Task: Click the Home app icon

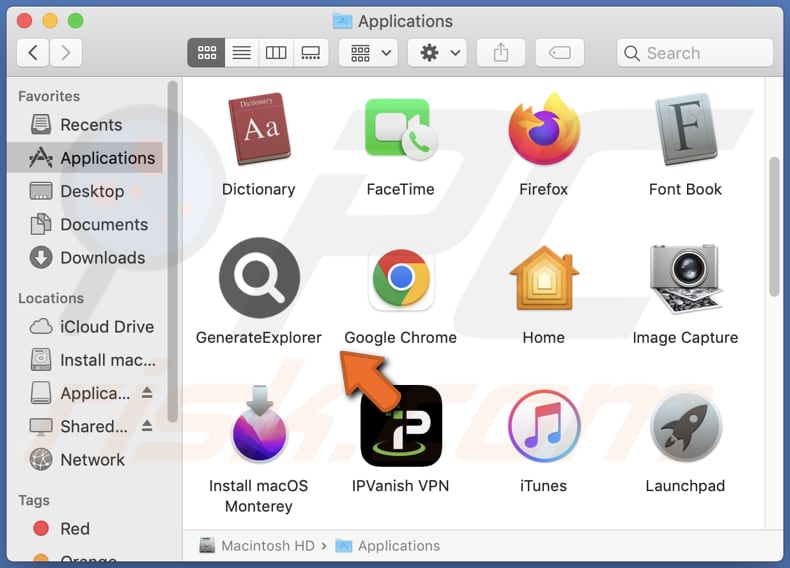Action: (x=544, y=277)
